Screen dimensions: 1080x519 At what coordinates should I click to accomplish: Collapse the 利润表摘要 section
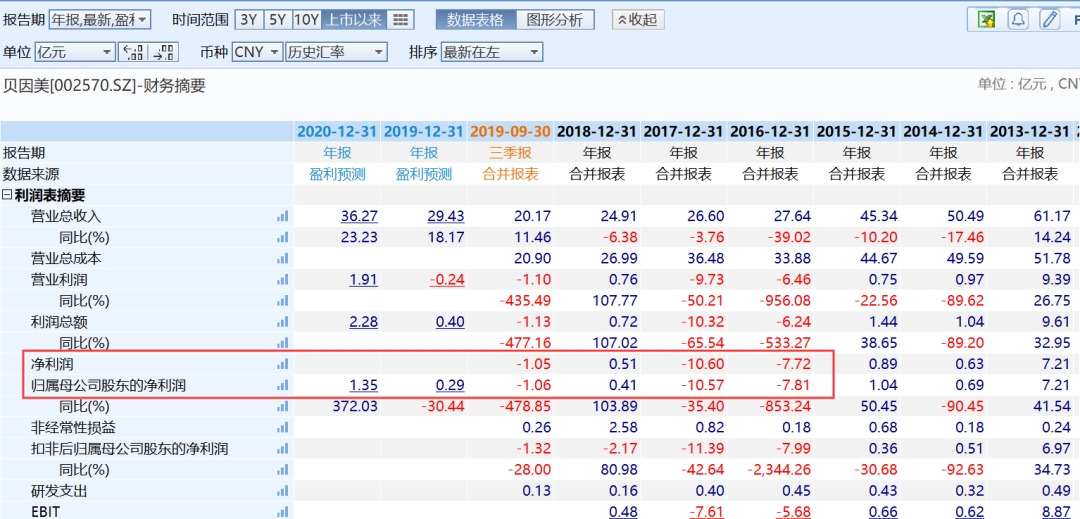point(8,195)
